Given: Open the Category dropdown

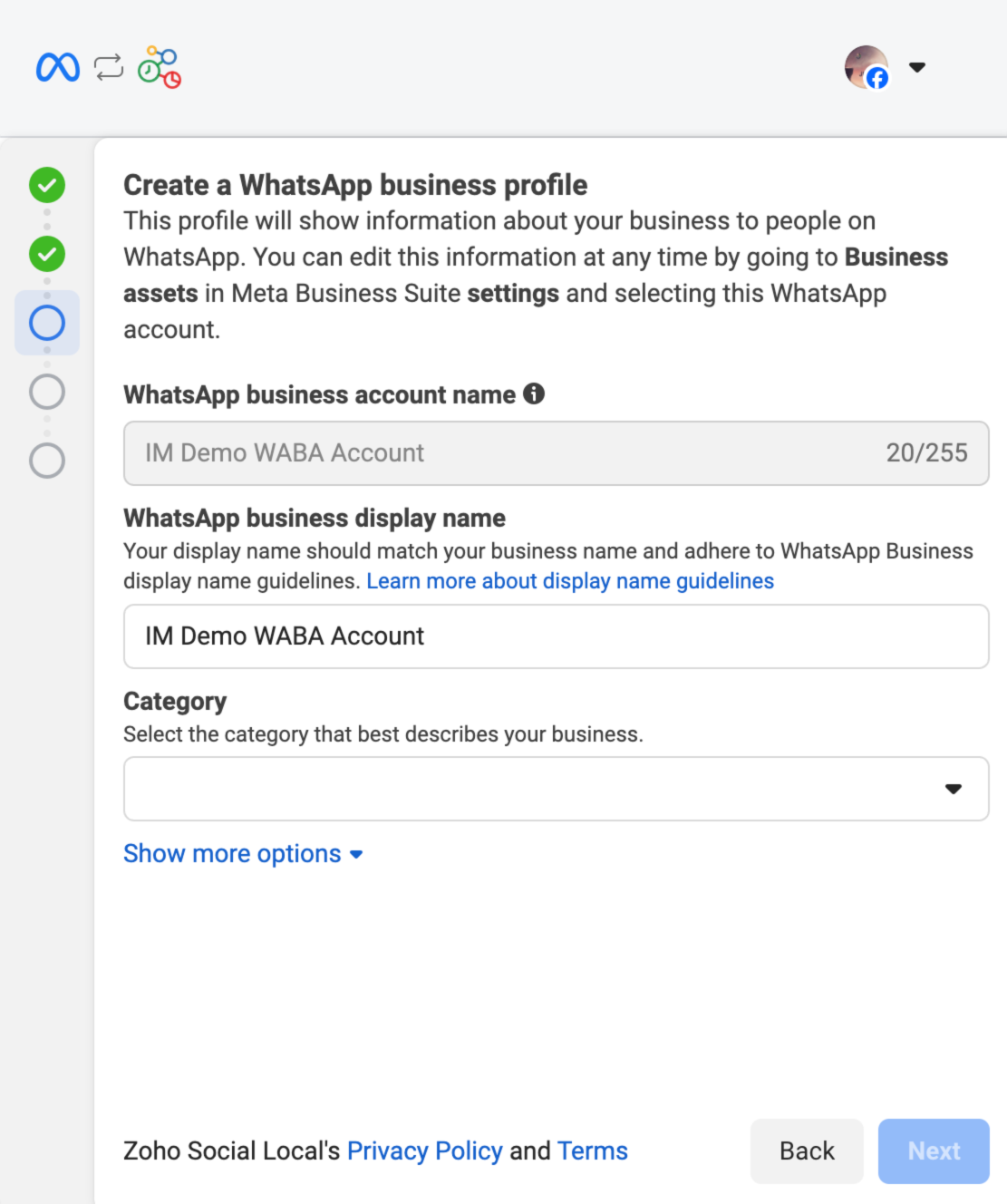Looking at the screenshot, I should [556, 789].
